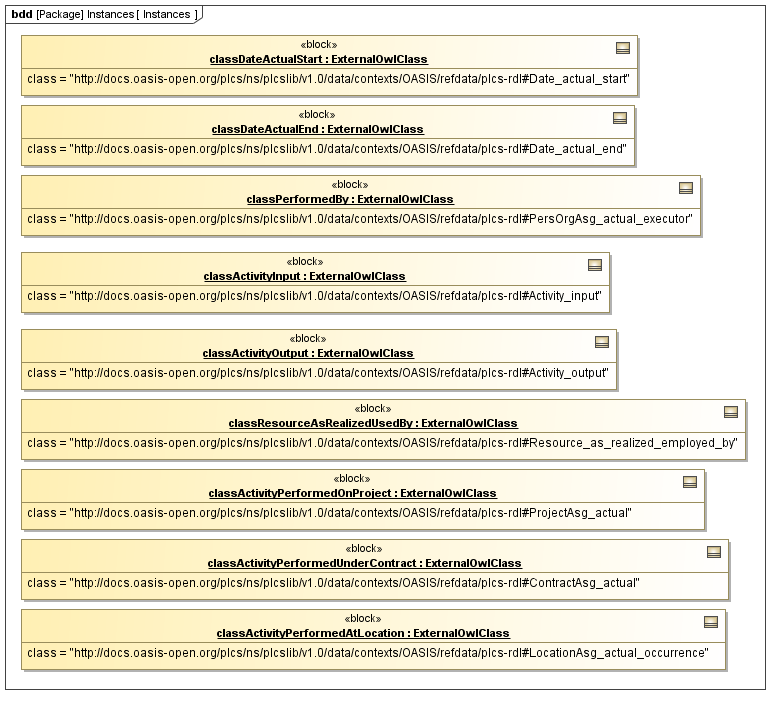This screenshot has width=780, height=704.
Task: Select the classActivityOutput block name
Action: click(307, 354)
